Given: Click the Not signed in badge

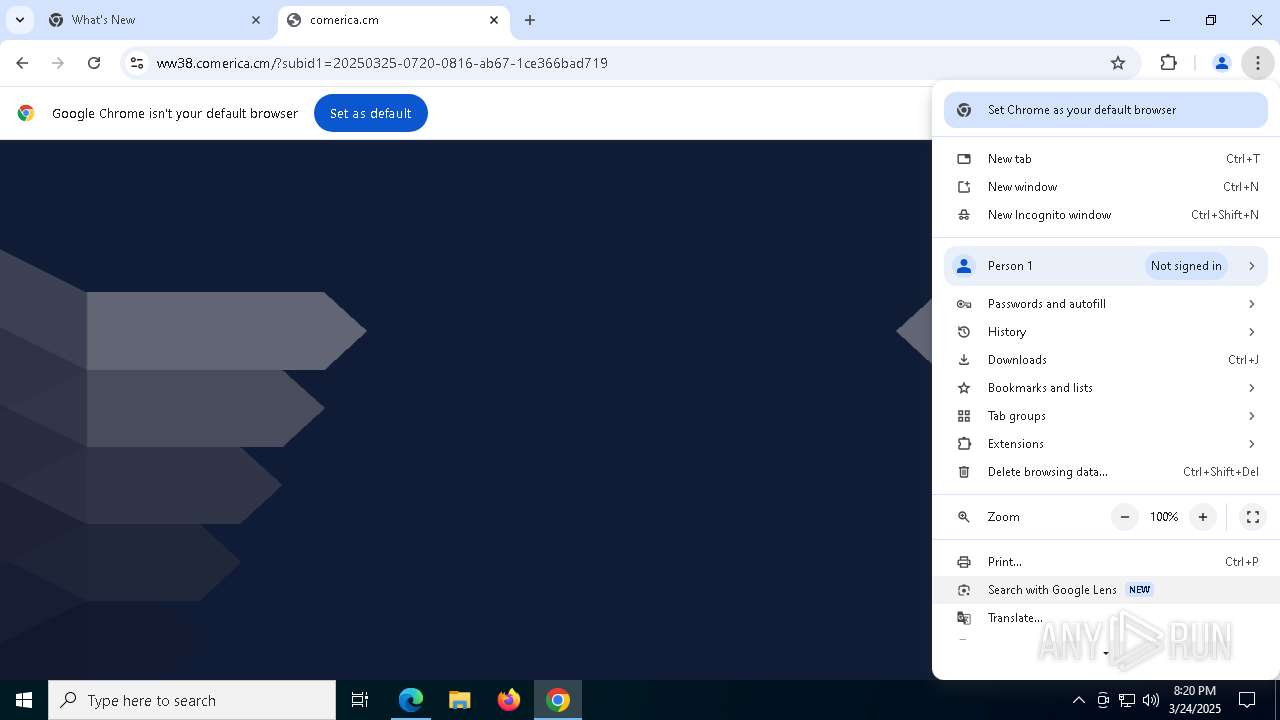Looking at the screenshot, I should pyautogui.click(x=1186, y=266).
